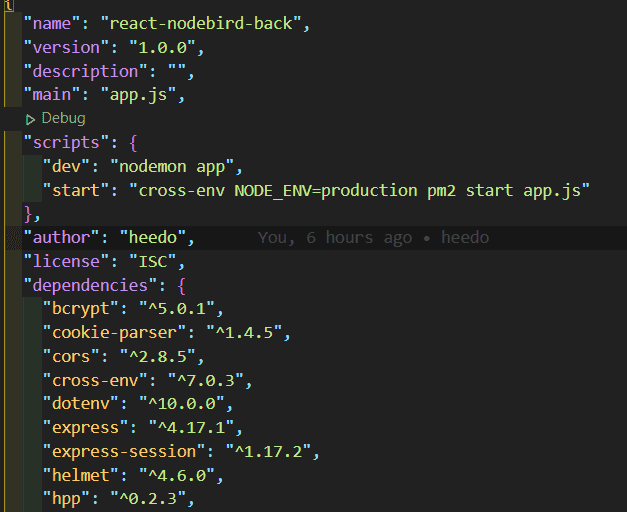Click the "cookie-parser" version string
Screen dimensions: 627x512
click(244, 333)
